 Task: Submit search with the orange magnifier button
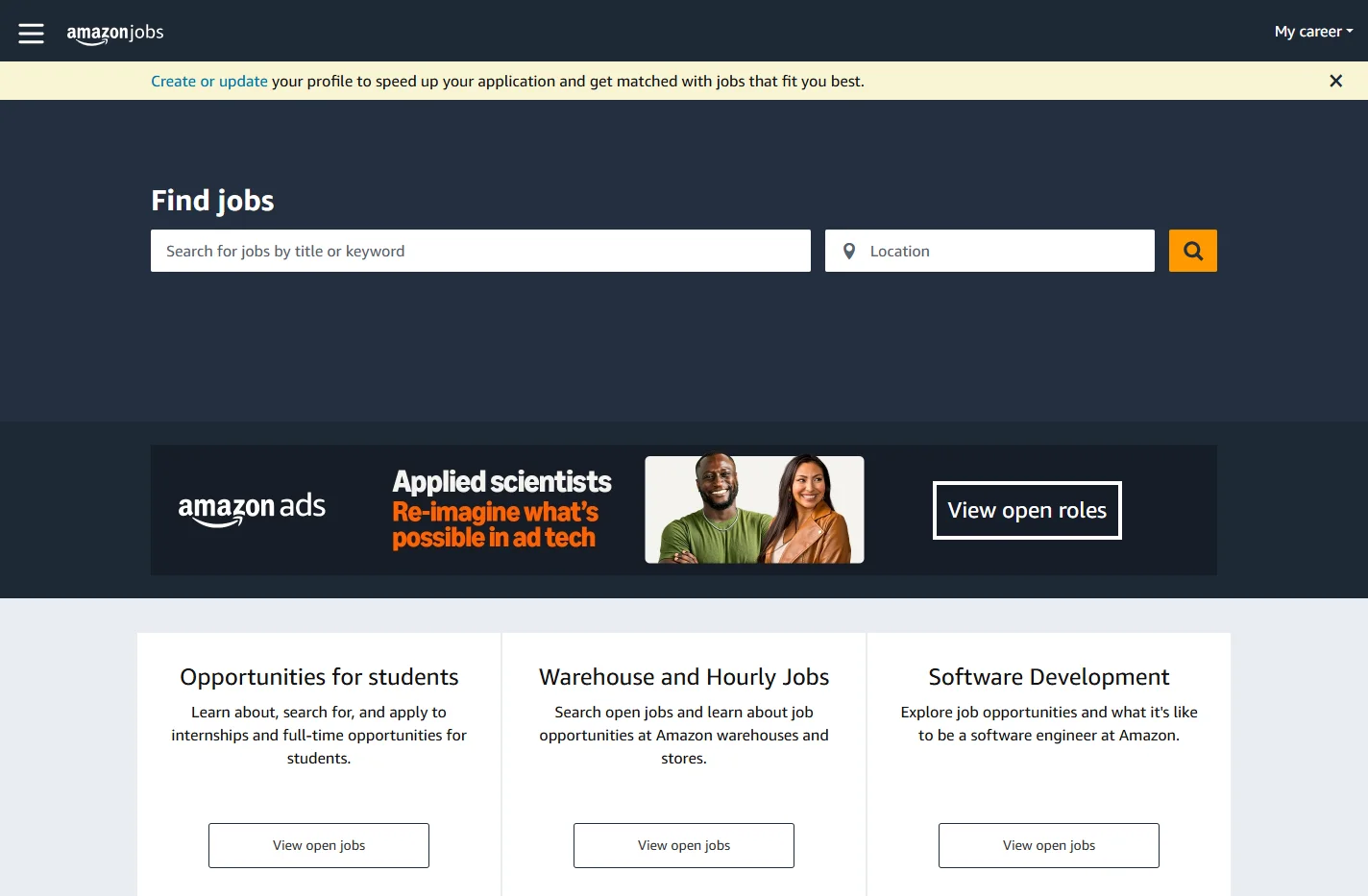[x=1193, y=251]
